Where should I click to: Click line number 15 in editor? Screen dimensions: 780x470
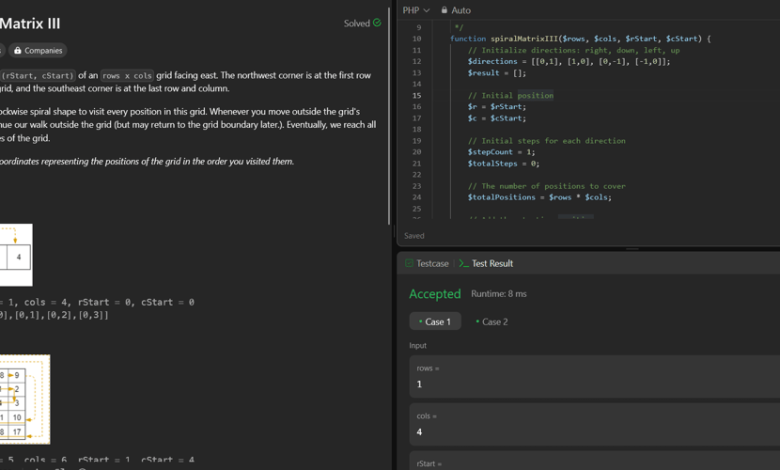pyautogui.click(x=417, y=95)
